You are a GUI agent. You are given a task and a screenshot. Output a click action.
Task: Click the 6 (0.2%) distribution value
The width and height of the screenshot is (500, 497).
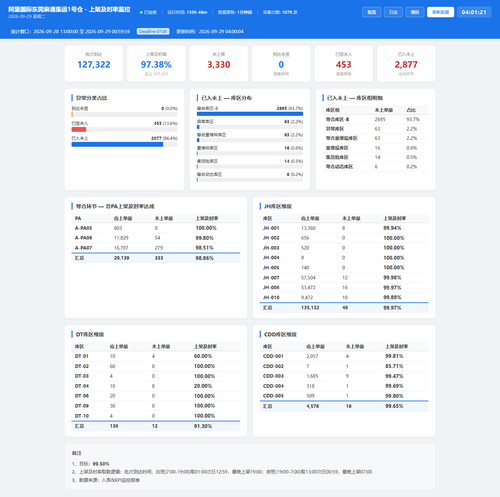click(x=295, y=174)
